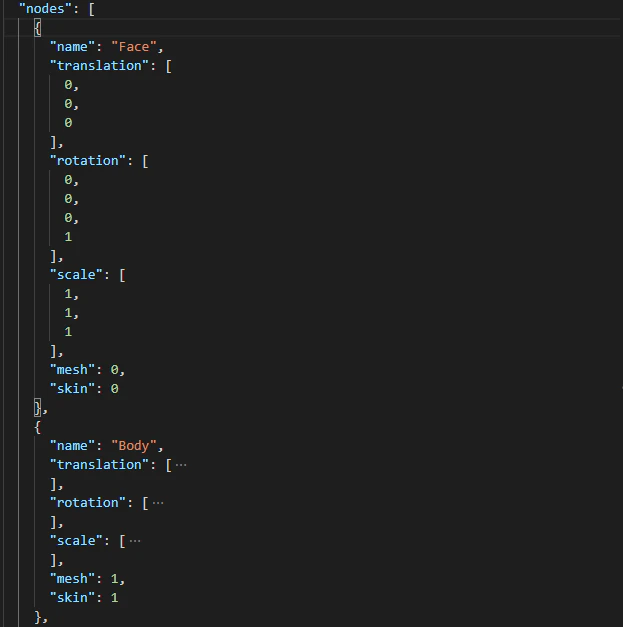
Task: Click the "mesh": 1 line's key
Action: click(72, 579)
